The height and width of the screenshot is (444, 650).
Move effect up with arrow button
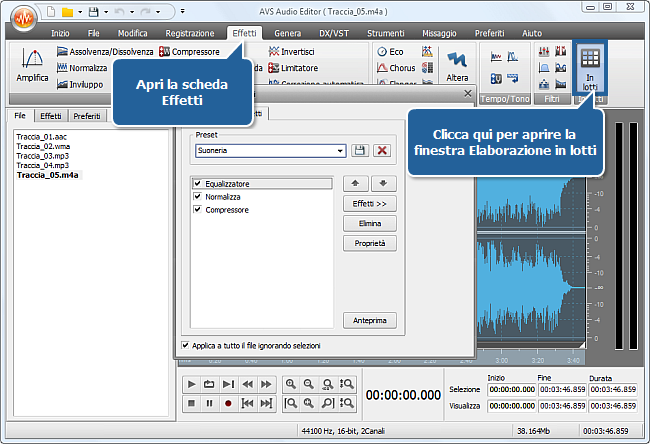point(356,184)
